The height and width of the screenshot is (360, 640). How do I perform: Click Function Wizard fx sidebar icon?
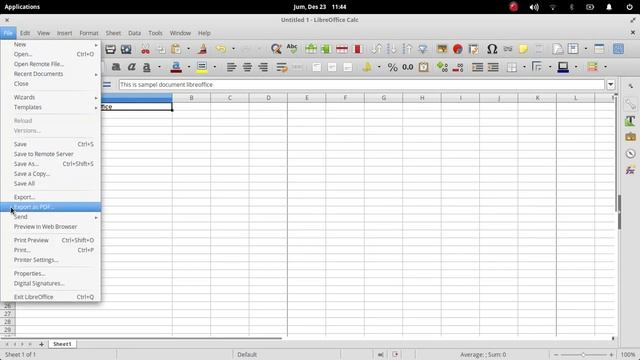[630, 170]
